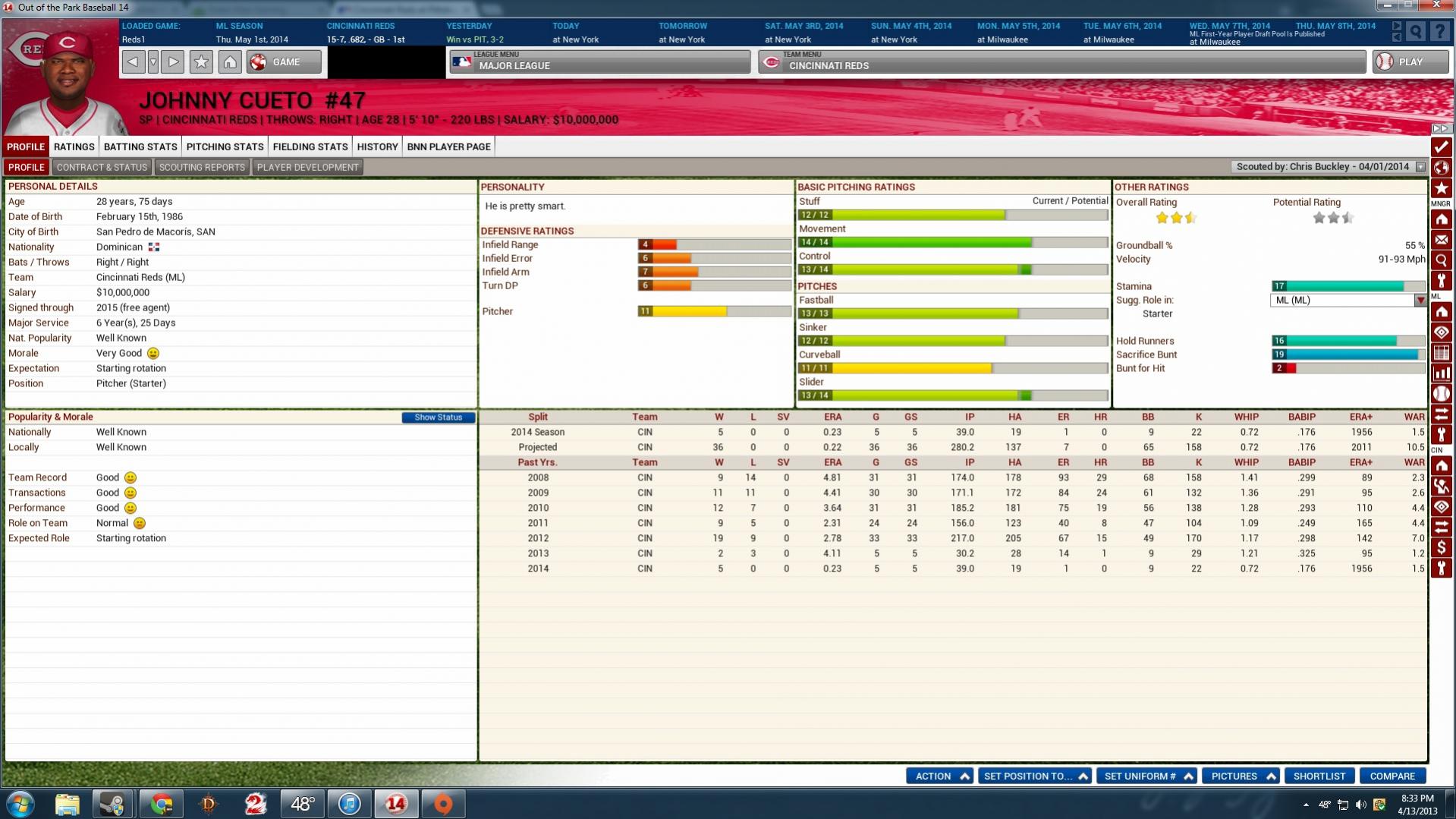The height and width of the screenshot is (819, 1456).
Task: Go to previous player with left arrow
Action: (x=133, y=62)
